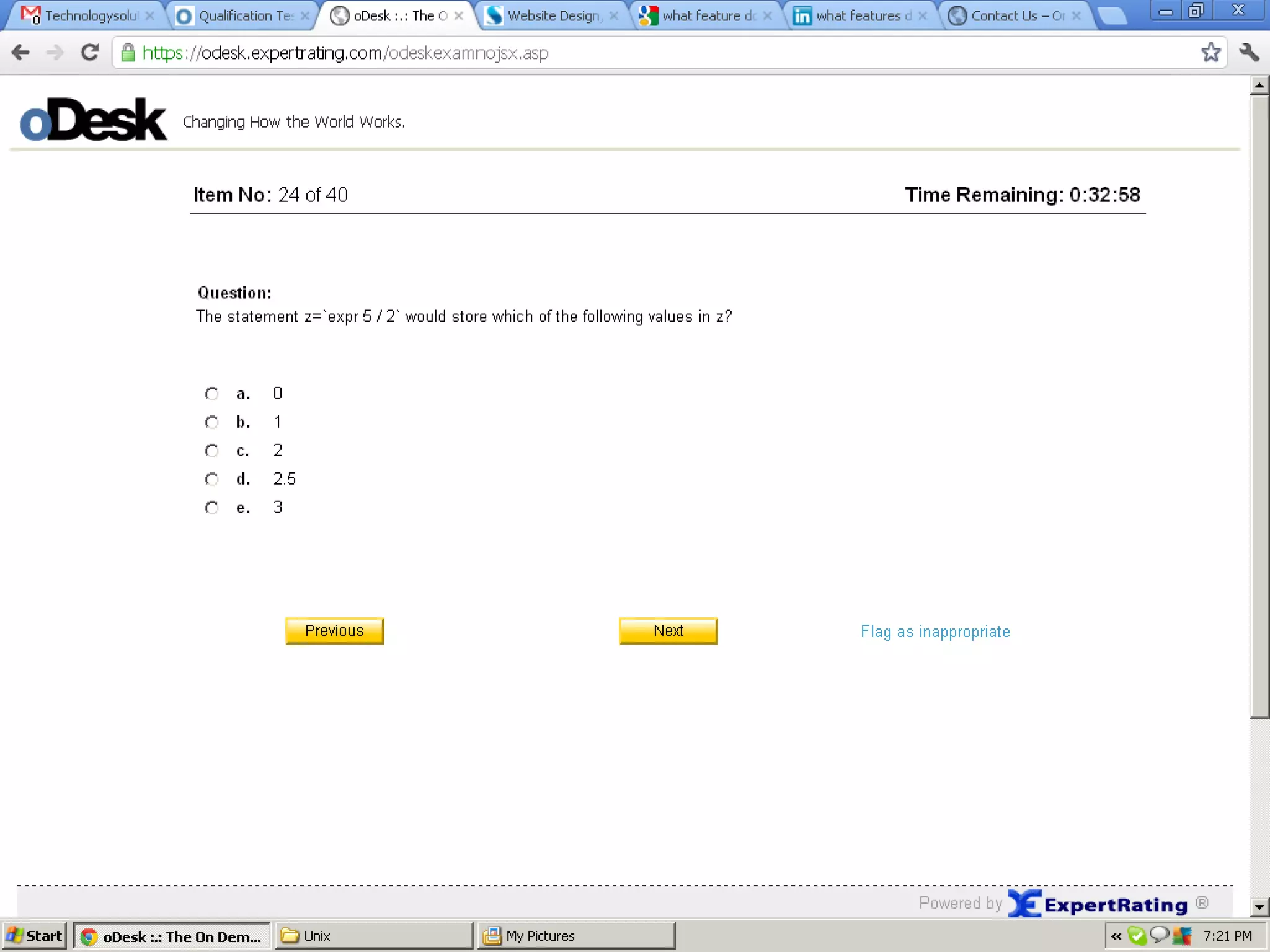
Task: Click Flag as inappropriate link
Action: coord(935,632)
